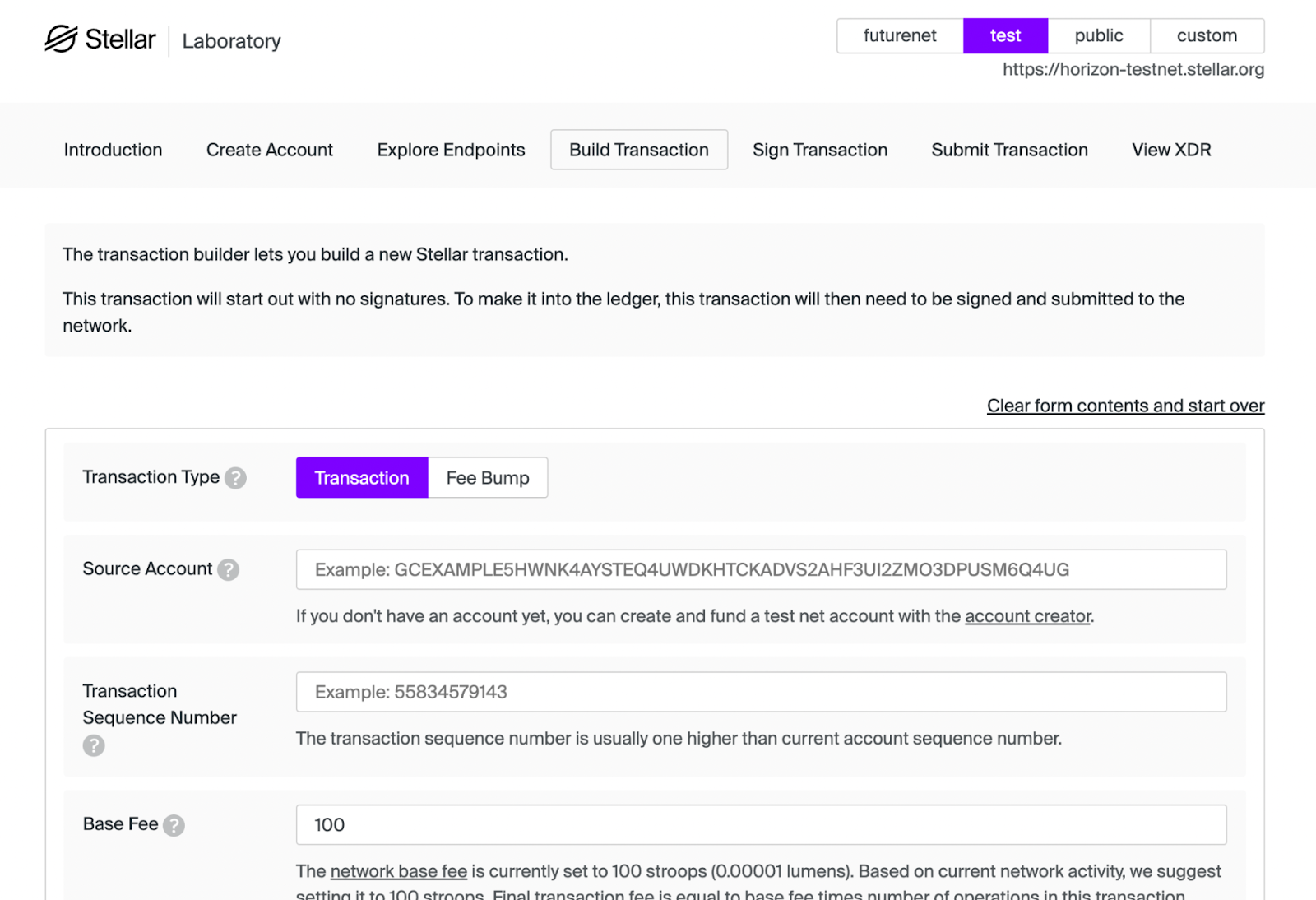Viewport: 1316px width, 900px height.
Task: Choose the custom network option
Action: (1207, 35)
